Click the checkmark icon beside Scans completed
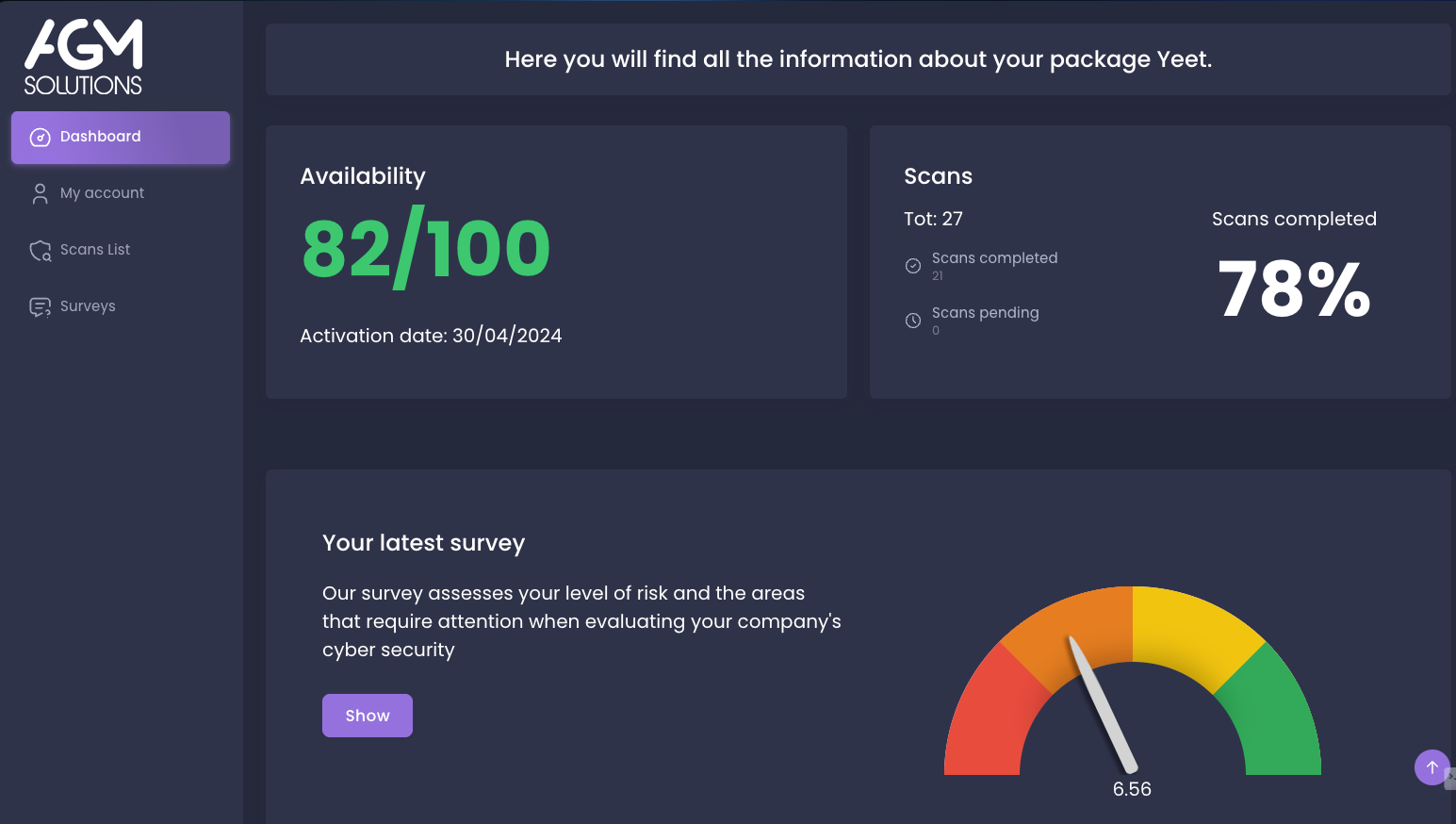The image size is (1456, 824). pos(912,266)
